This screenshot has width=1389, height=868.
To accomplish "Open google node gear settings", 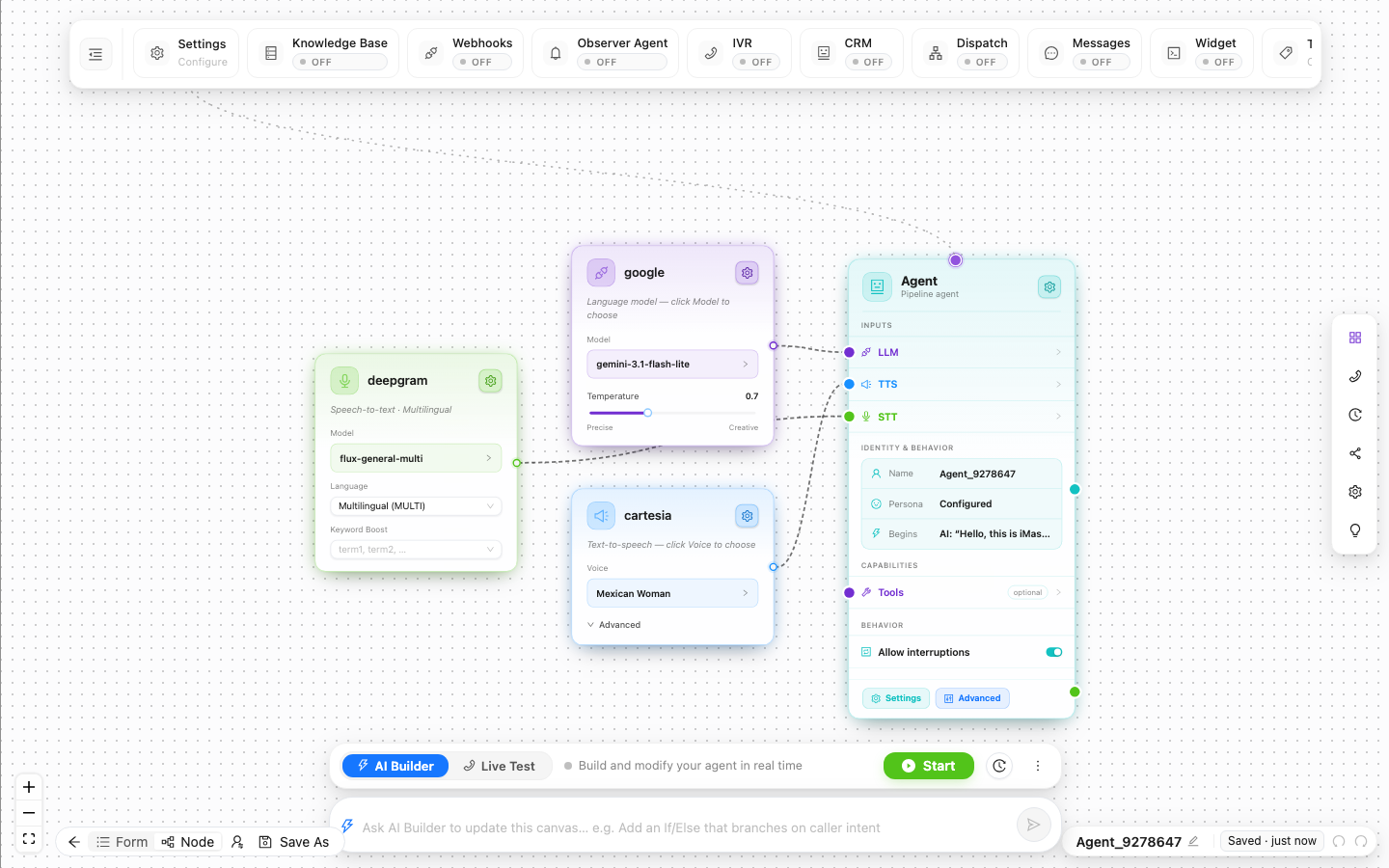I will (747, 273).
